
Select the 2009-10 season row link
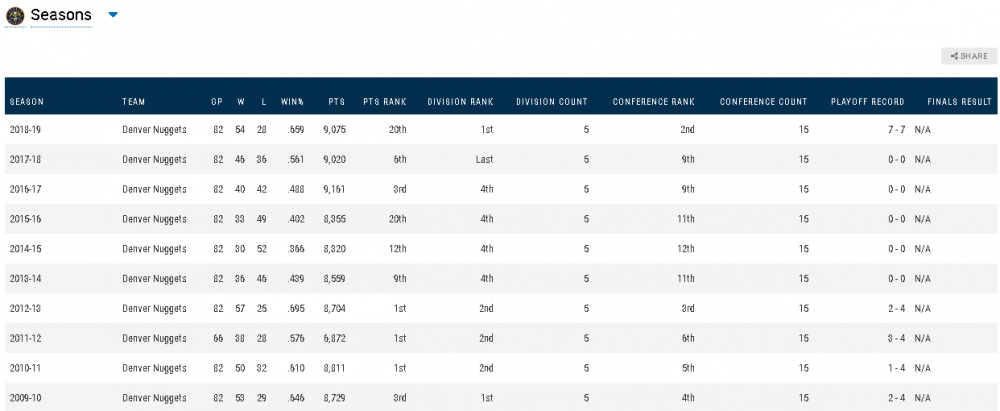25,399
